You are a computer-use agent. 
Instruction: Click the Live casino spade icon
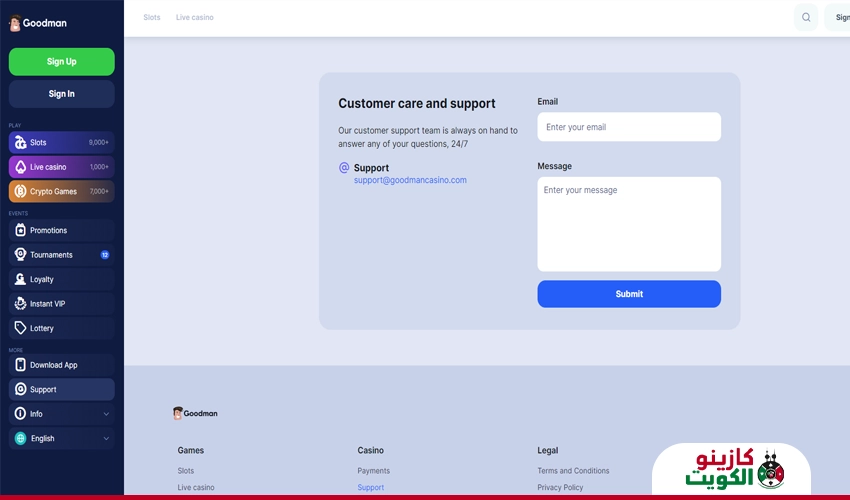(20, 167)
